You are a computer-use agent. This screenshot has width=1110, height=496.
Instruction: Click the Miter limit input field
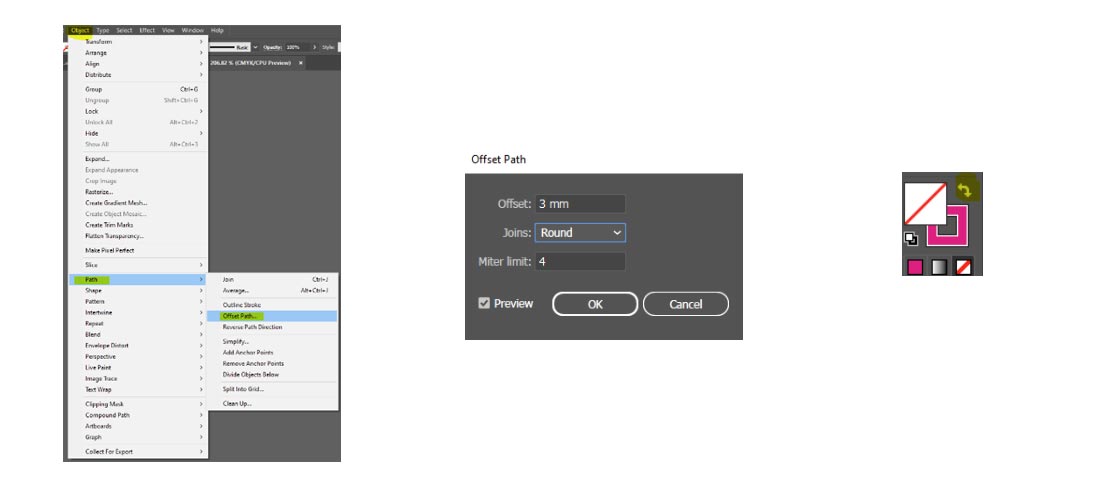click(x=580, y=262)
